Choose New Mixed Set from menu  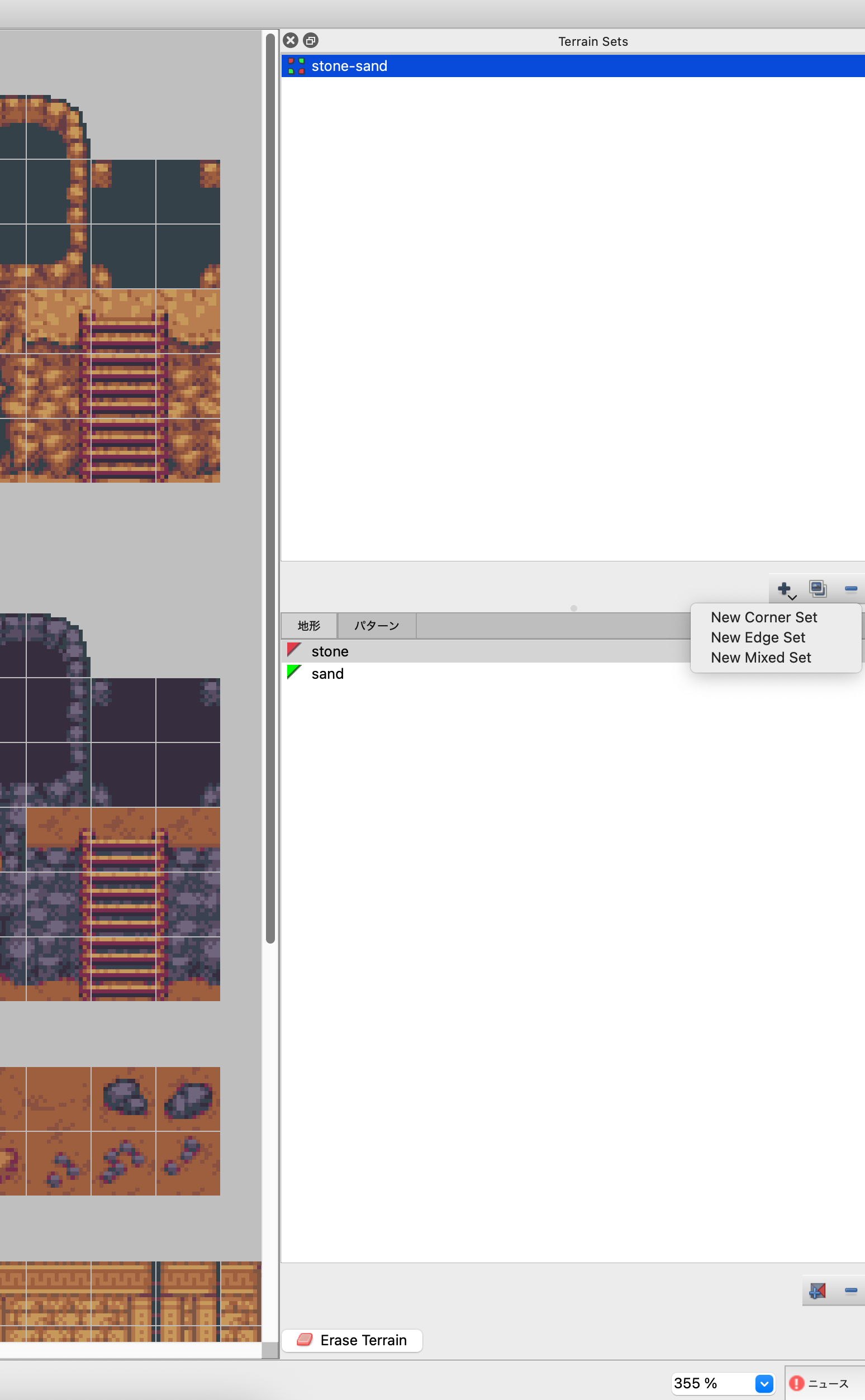tap(761, 658)
